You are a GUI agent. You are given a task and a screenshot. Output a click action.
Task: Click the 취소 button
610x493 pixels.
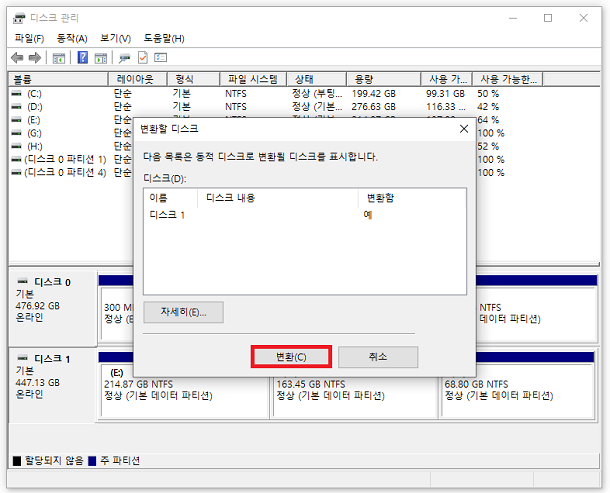pos(378,356)
